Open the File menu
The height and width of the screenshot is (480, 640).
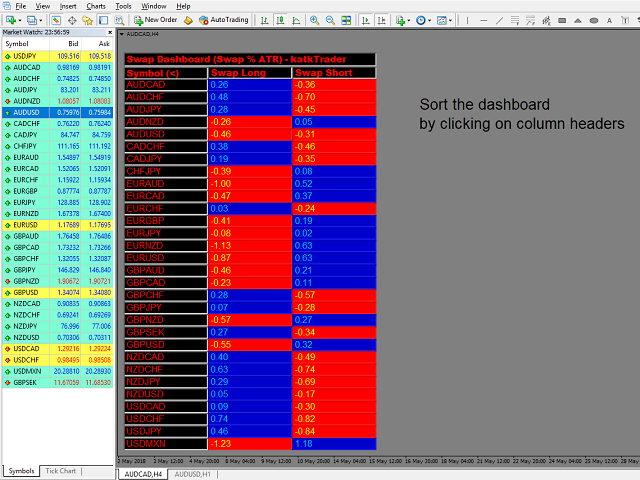[x=20, y=6]
